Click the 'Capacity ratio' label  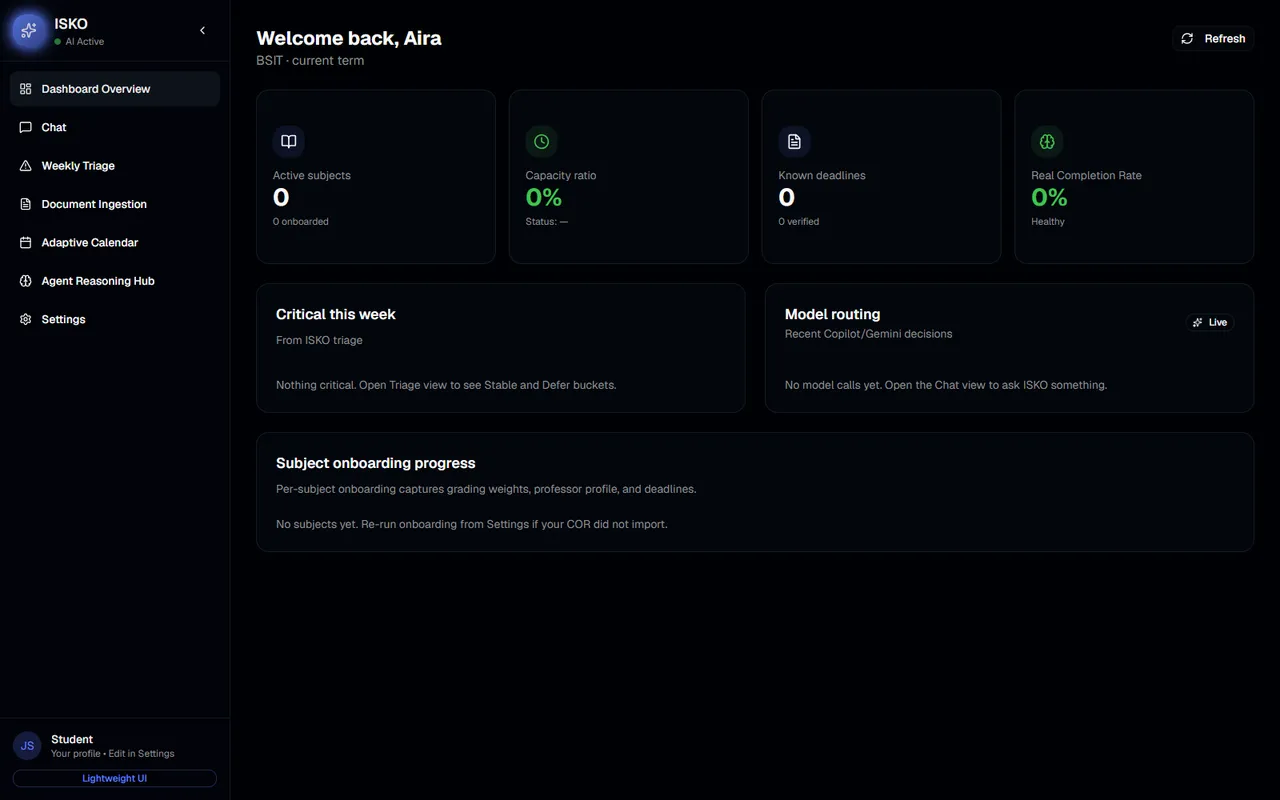point(561,175)
